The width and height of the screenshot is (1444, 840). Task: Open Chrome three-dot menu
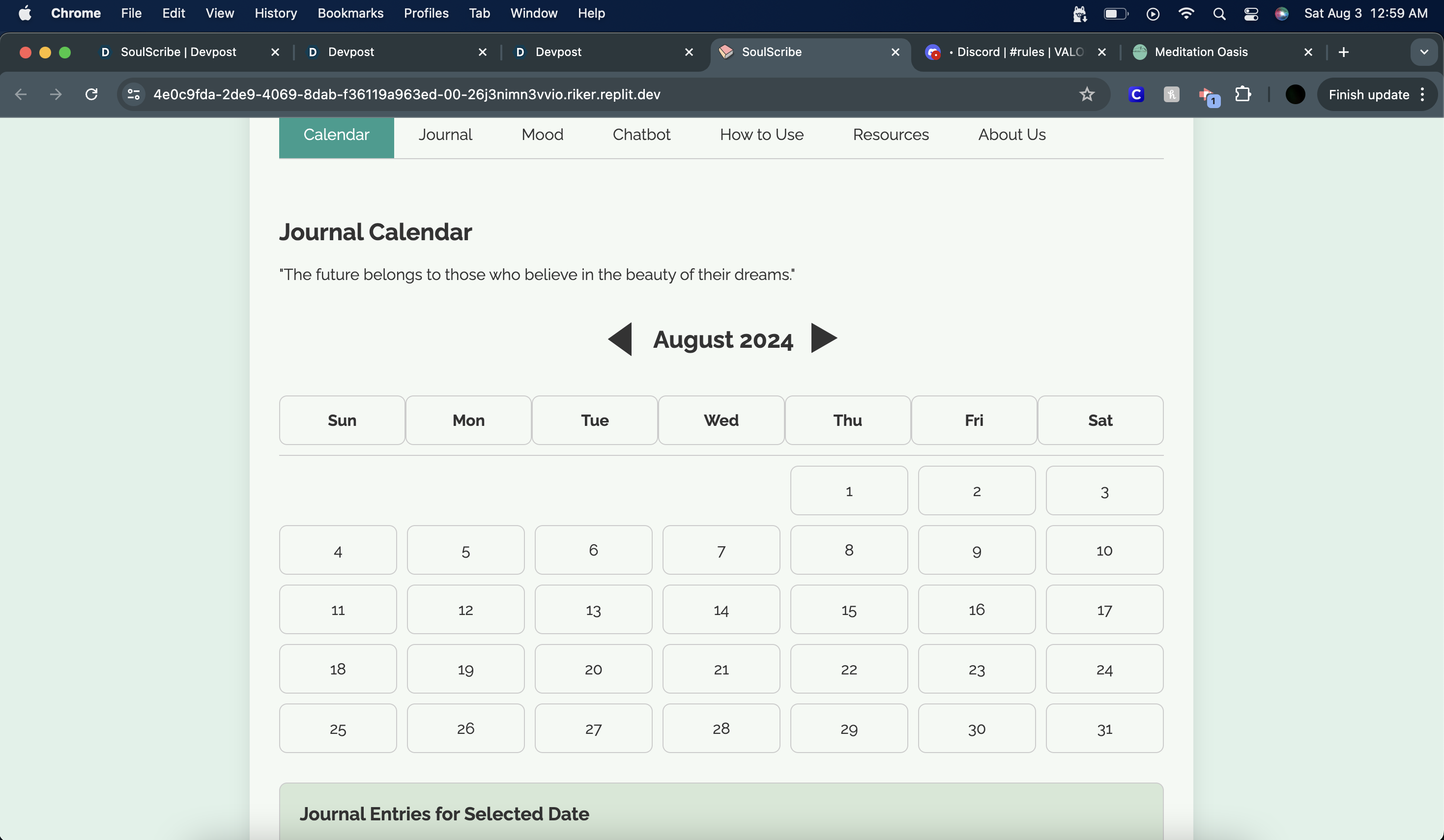(x=1423, y=94)
